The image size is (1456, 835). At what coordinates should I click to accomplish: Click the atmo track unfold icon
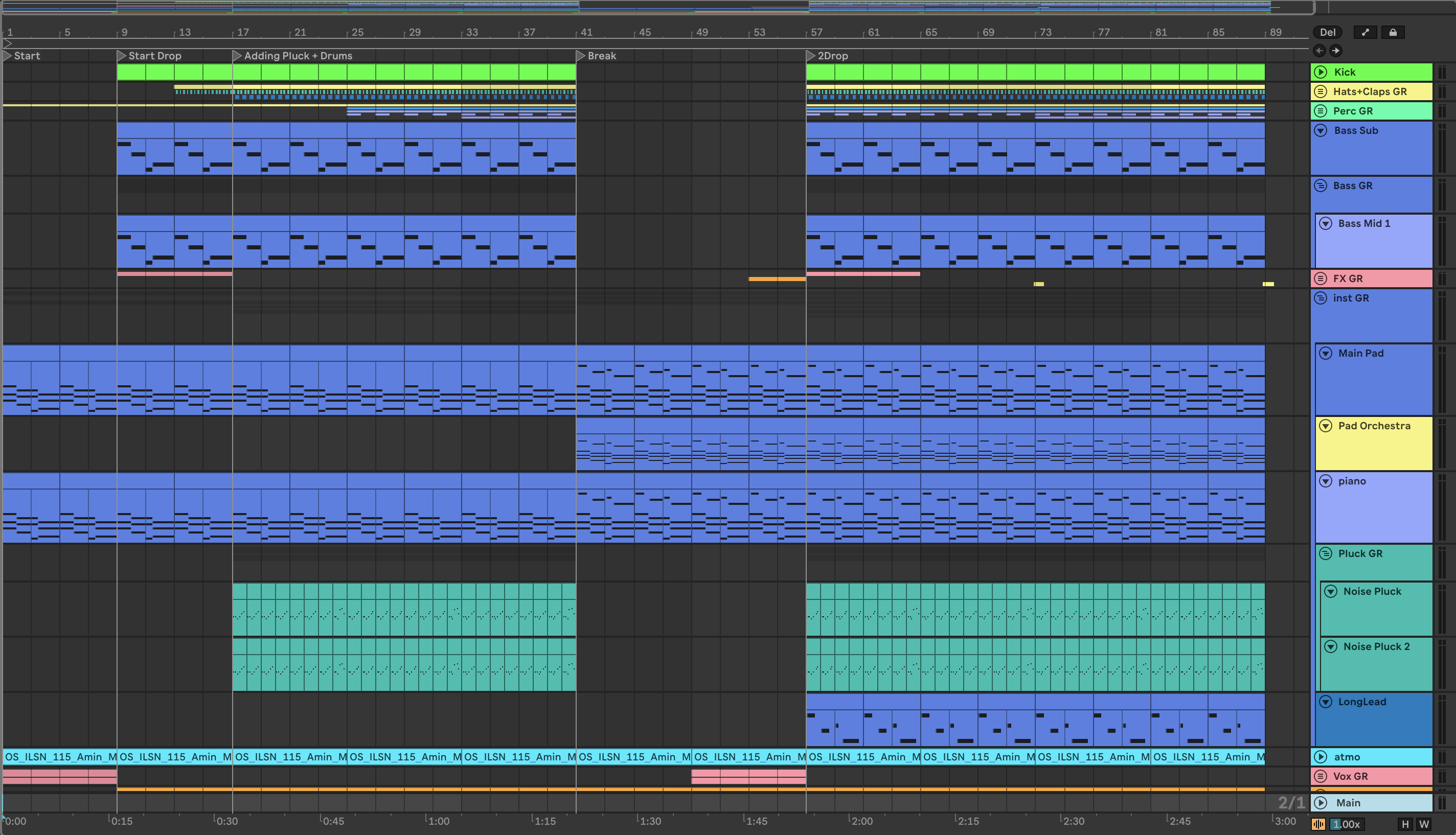1321,756
